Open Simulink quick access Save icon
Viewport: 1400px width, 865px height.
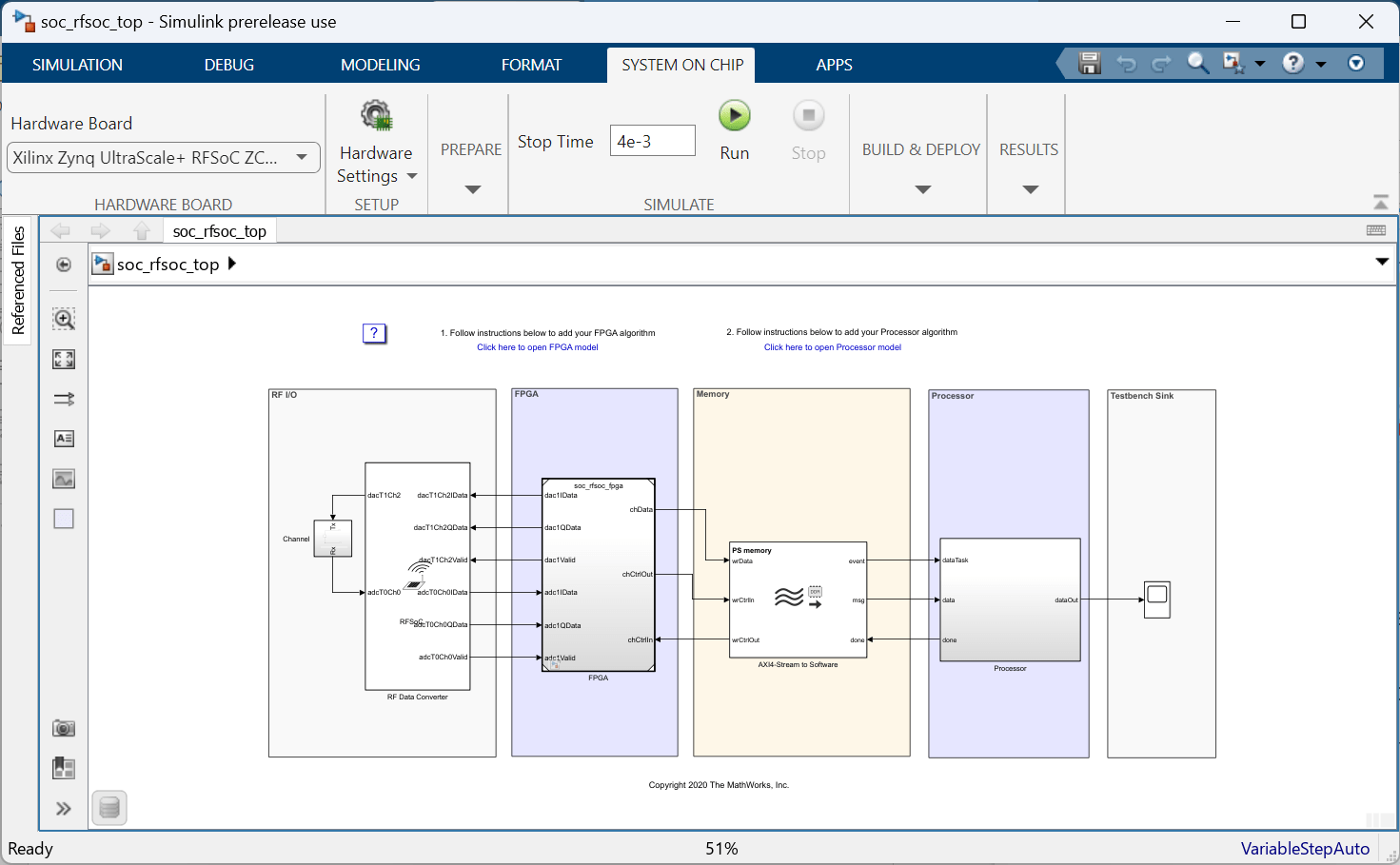[x=1089, y=63]
